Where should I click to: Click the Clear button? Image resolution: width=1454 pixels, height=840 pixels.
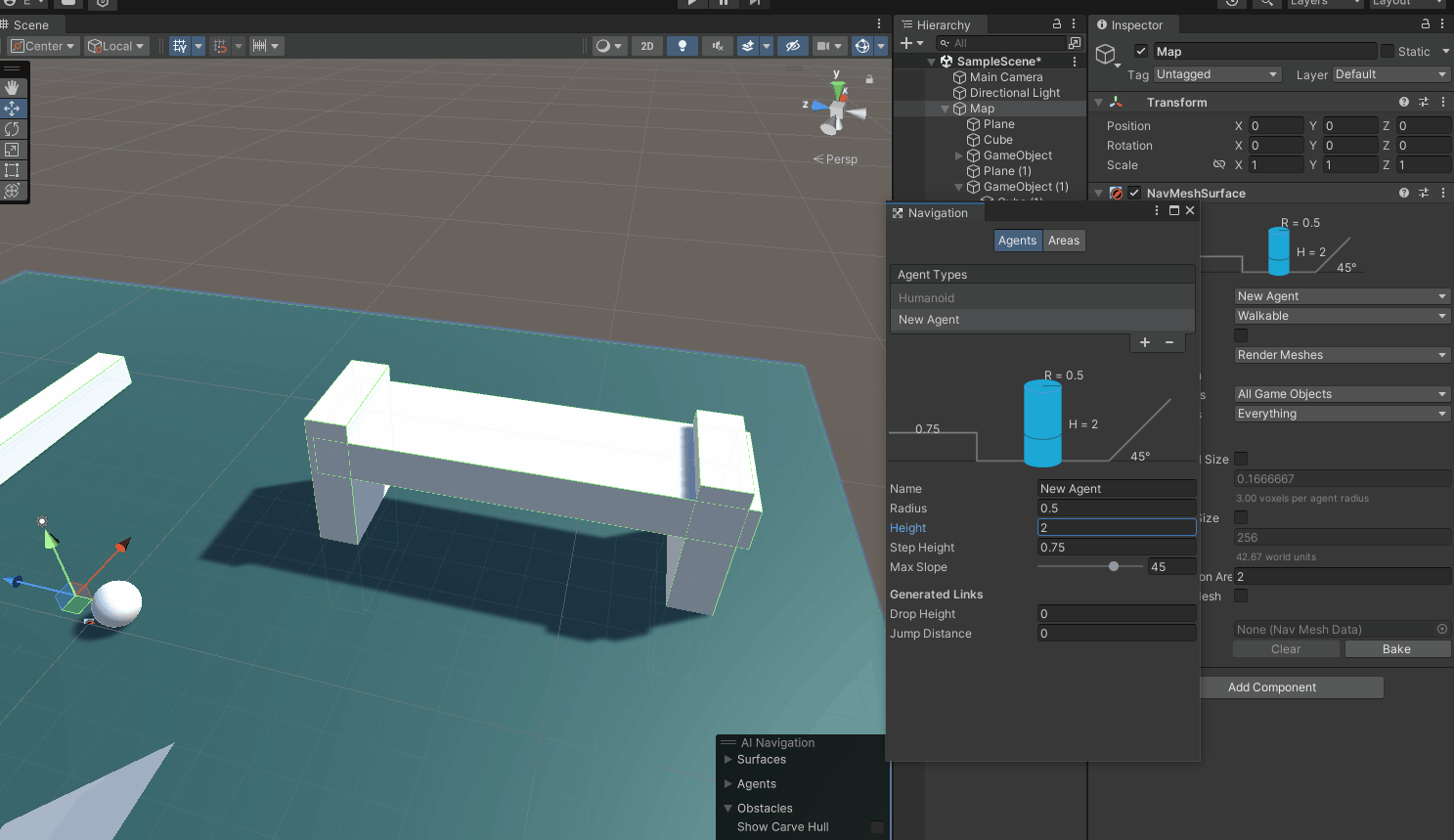click(1286, 649)
